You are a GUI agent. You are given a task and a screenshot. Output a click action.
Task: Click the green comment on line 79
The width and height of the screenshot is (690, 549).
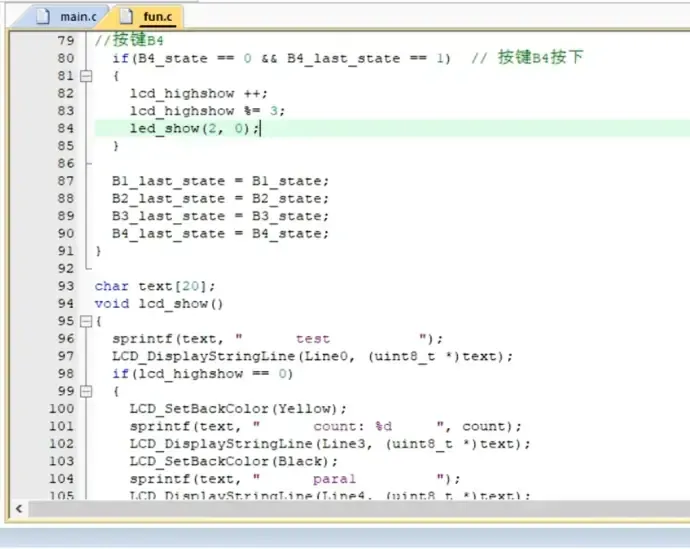[x=129, y=40]
